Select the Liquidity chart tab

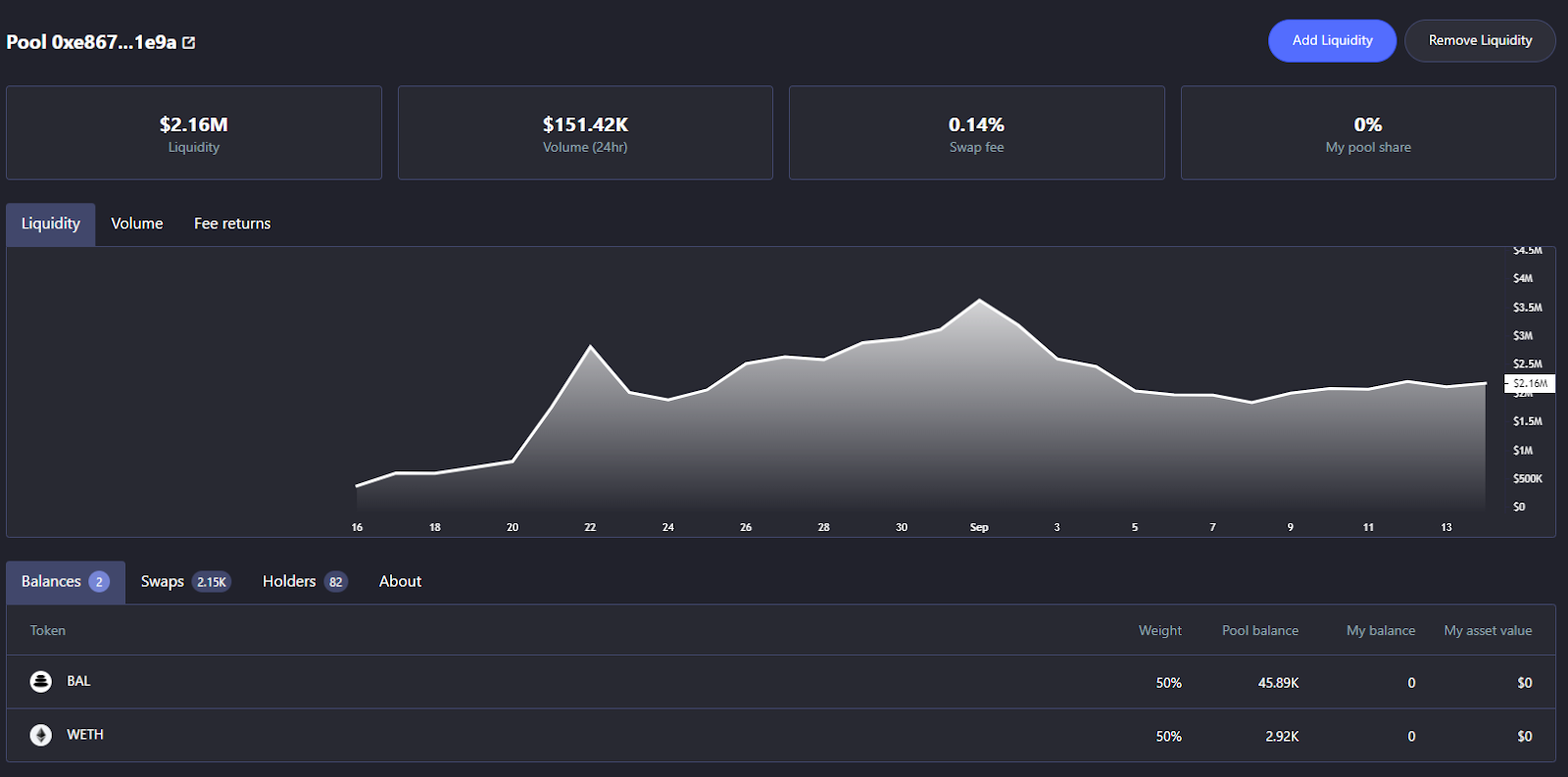[x=51, y=224]
